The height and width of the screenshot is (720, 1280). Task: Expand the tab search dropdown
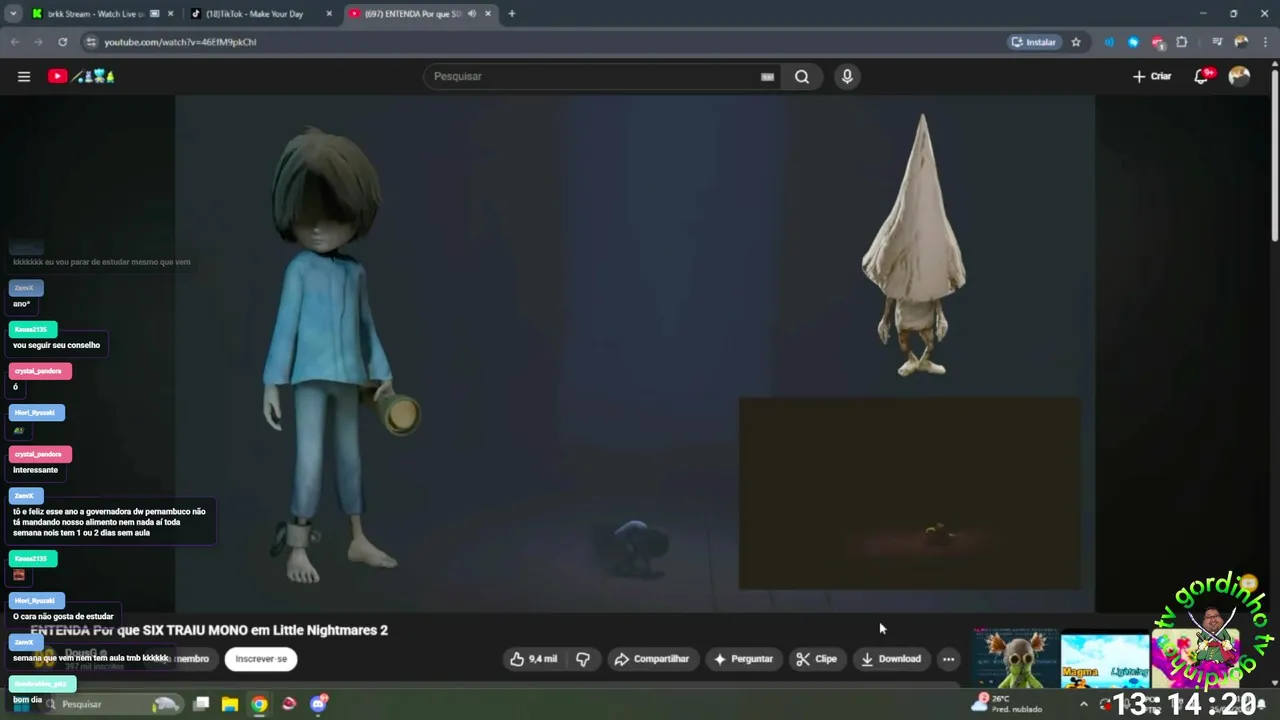click(x=13, y=14)
